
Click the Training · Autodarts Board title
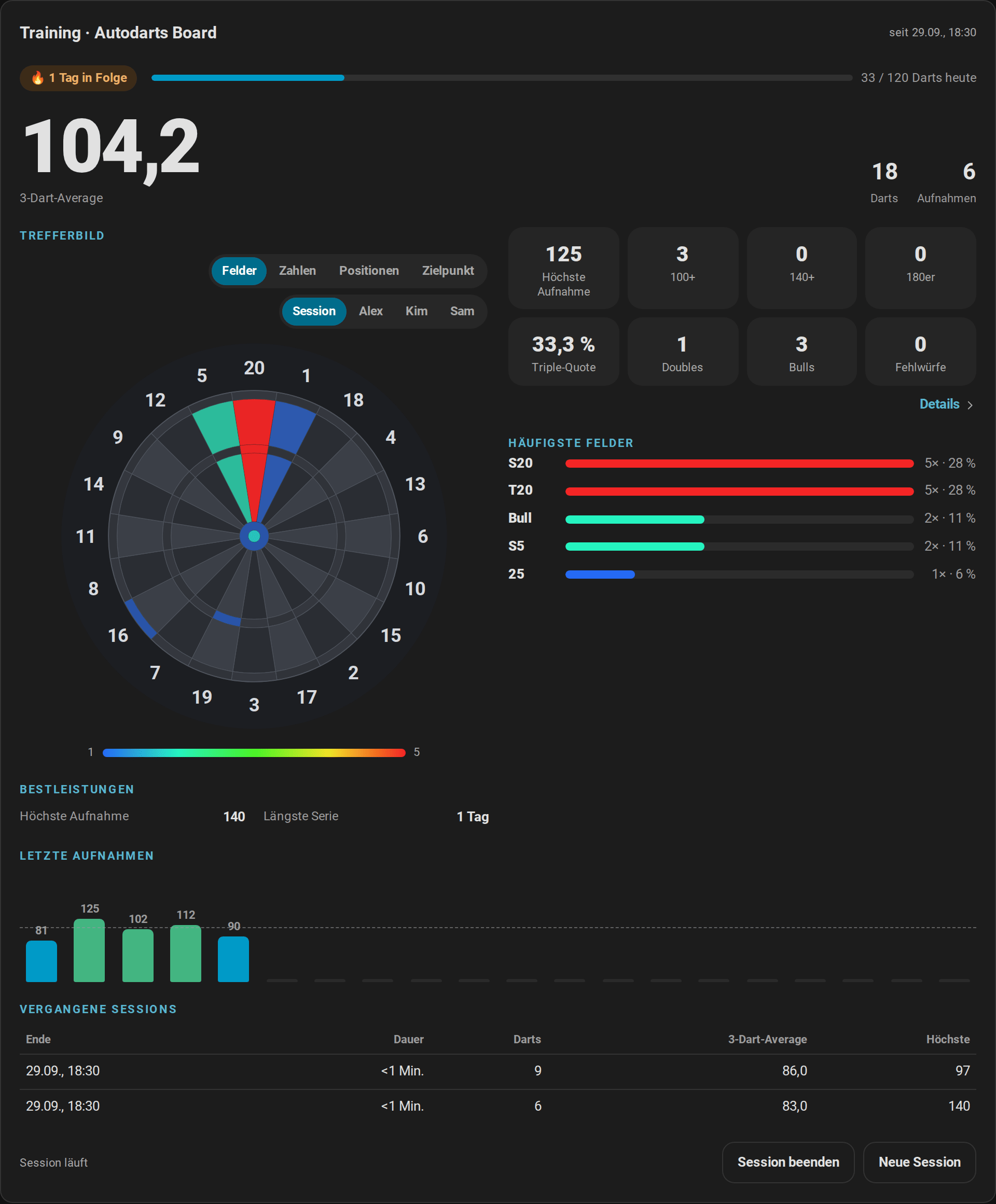coord(118,33)
